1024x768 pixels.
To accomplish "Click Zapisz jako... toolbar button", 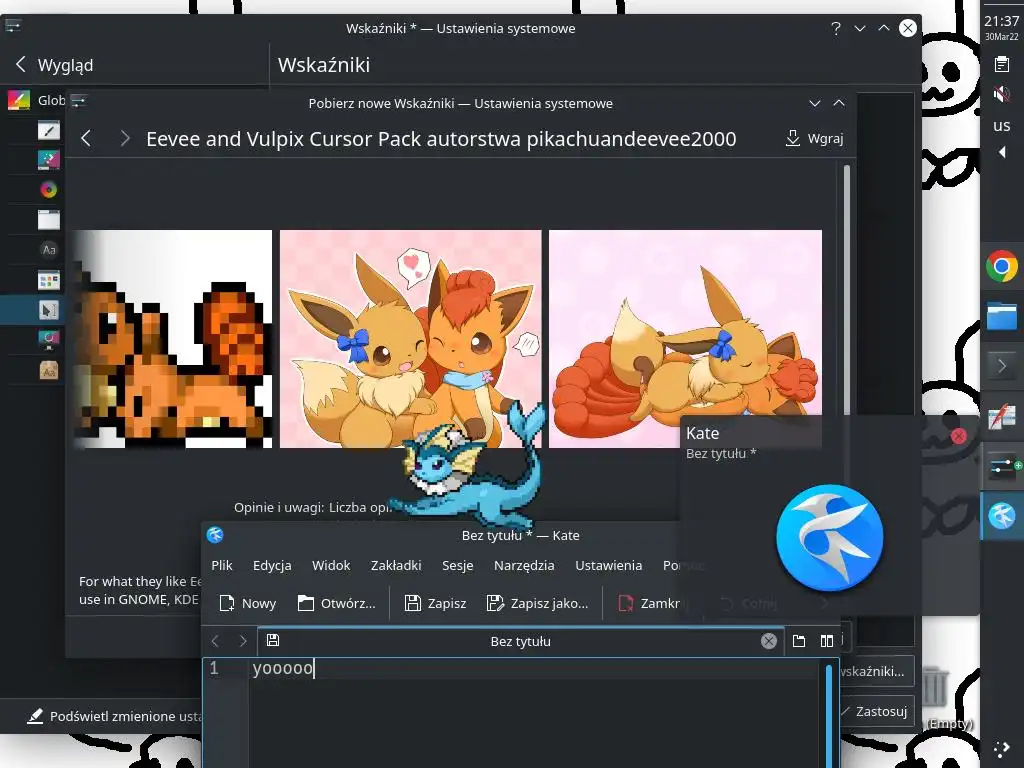I will click(x=537, y=603).
